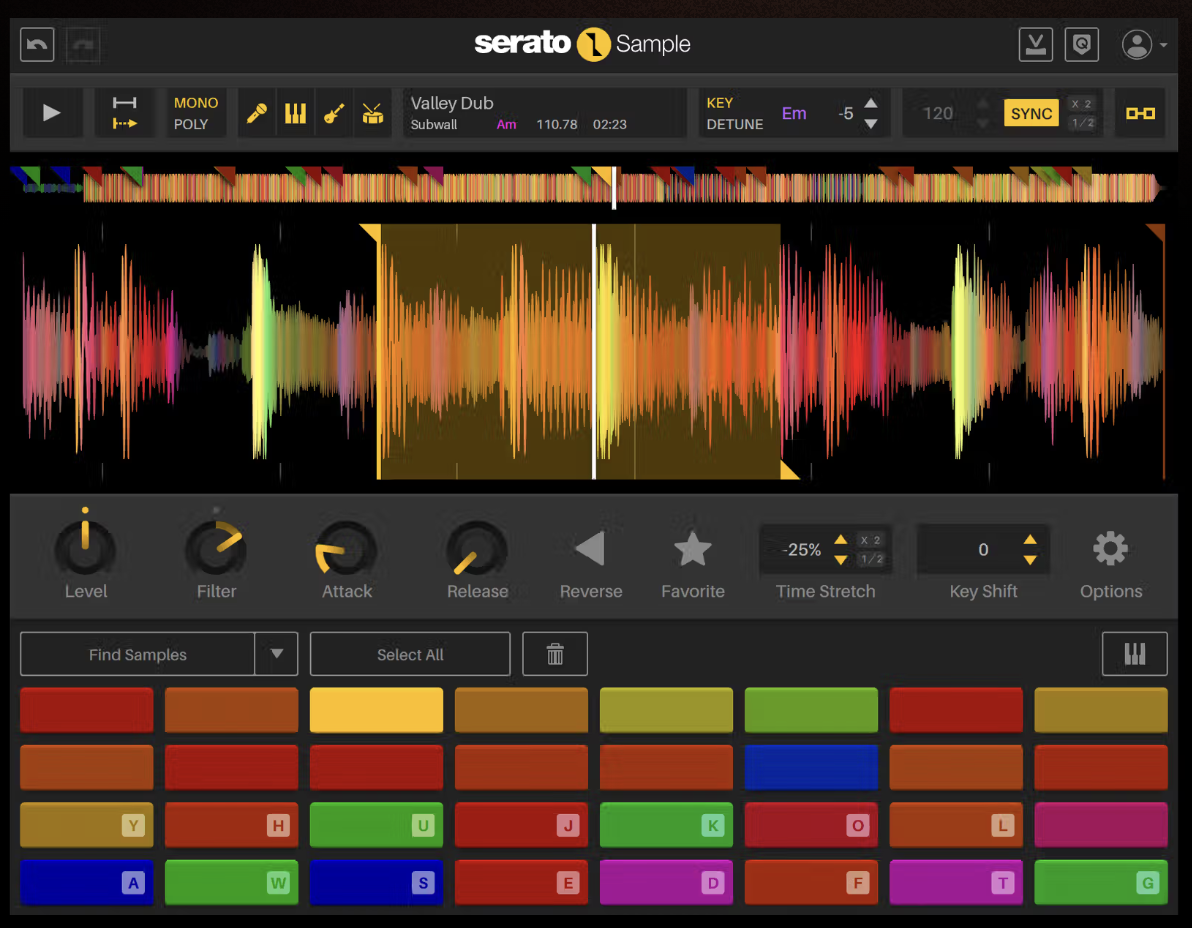Select the drums stem icon
This screenshot has width=1192, height=928.
pyautogui.click(x=372, y=113)
